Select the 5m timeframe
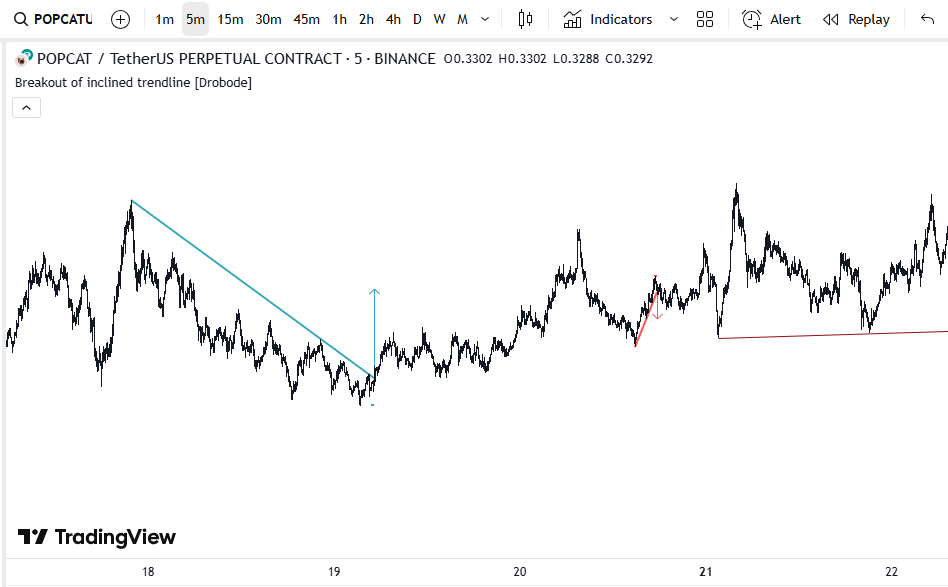Viewport: 948px width, 587px height. tap(195, 19)
